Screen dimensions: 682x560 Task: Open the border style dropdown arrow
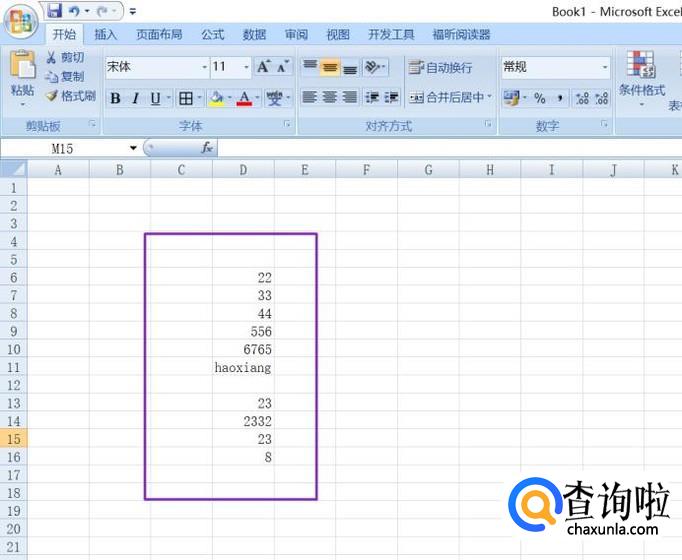click(199, 98)
